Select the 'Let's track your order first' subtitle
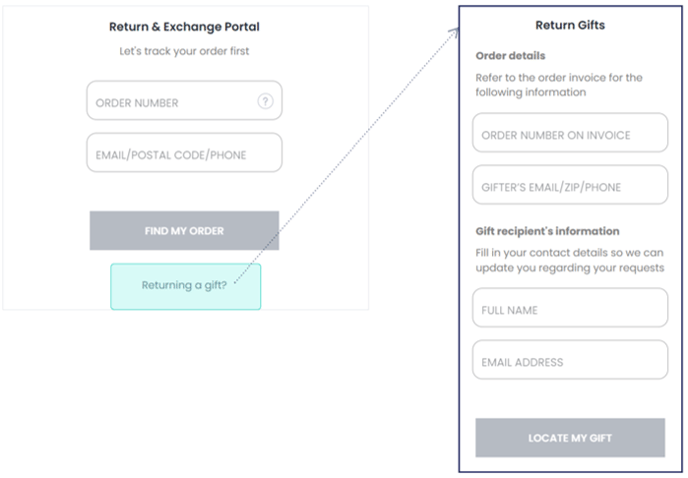The image size is (688, 478). 184,51
